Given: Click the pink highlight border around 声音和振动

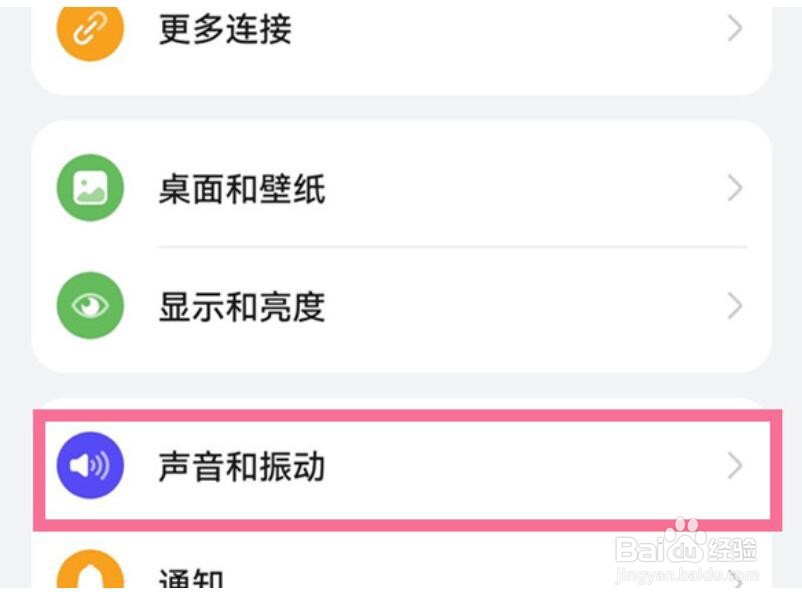Looking at the screenshot, I should [400, 412].
